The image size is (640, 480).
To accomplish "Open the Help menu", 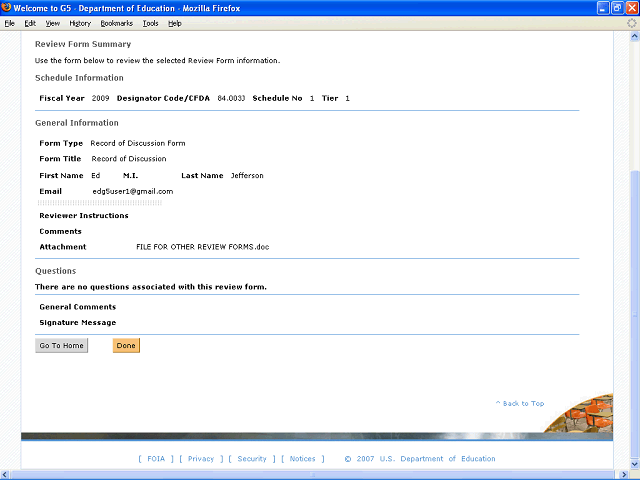I will [x=175, y=24].
